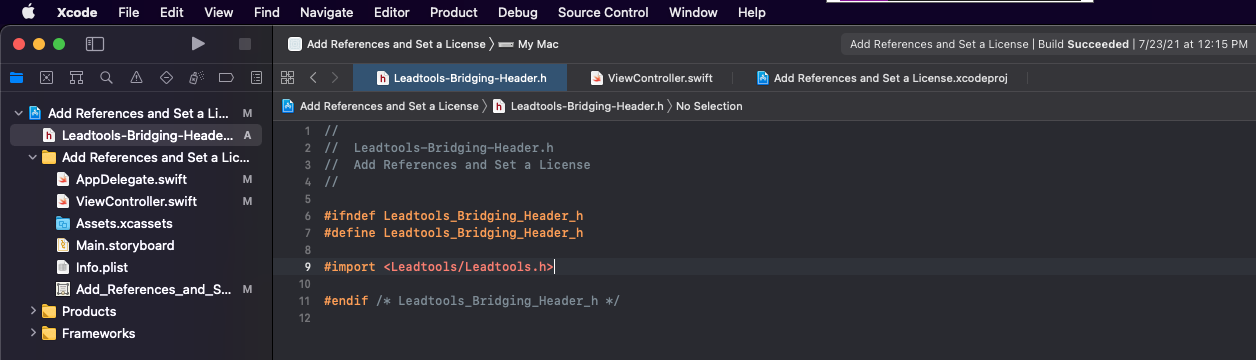Go forward in editor history
The image size is (1256, 360).
pos(335,78)
